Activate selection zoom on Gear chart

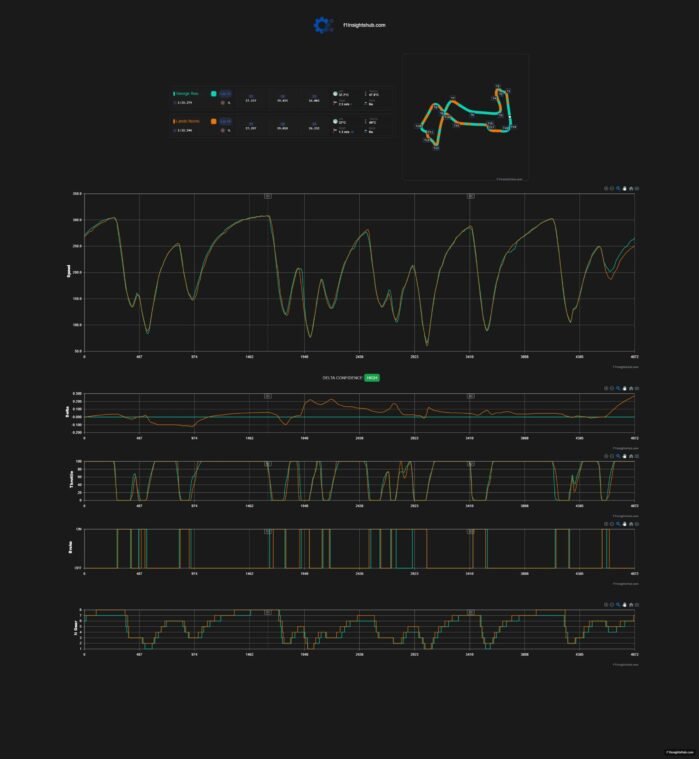[618, 605]
